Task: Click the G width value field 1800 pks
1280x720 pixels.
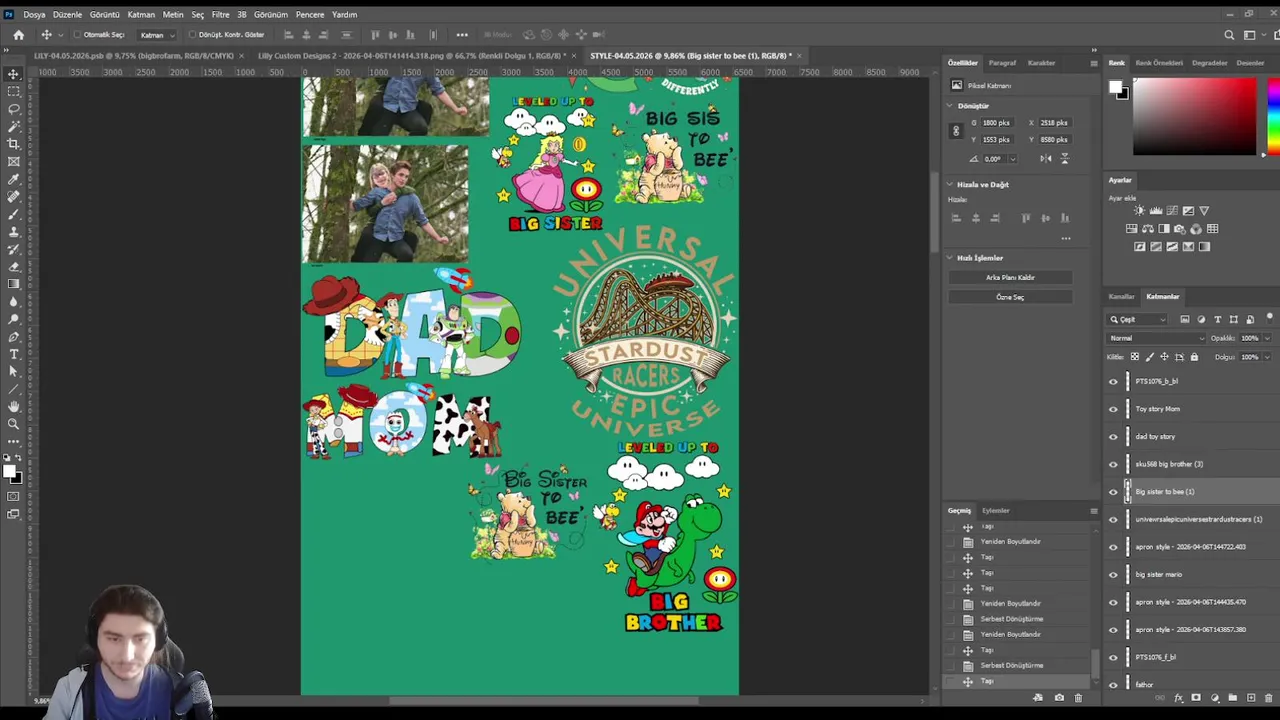Action: (x=996, y=123)
